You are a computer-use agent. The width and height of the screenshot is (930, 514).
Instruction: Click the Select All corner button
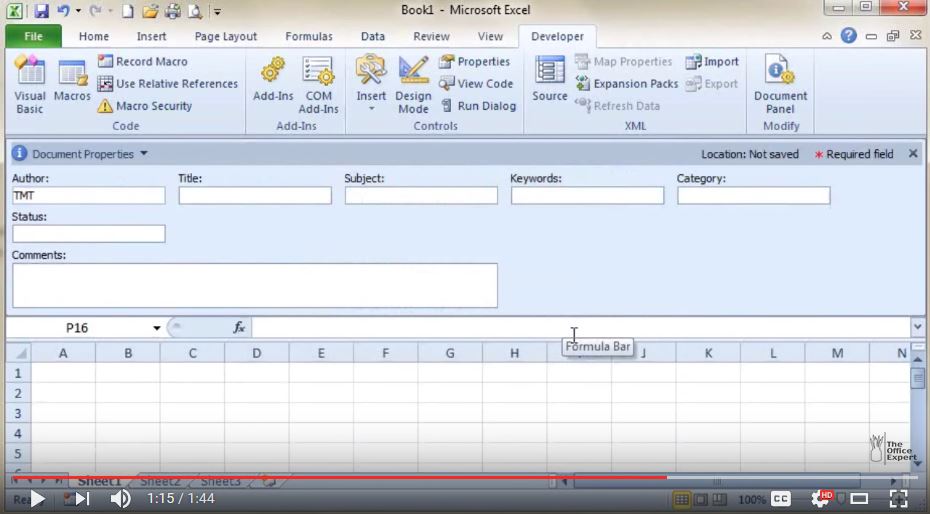[19, 353]
